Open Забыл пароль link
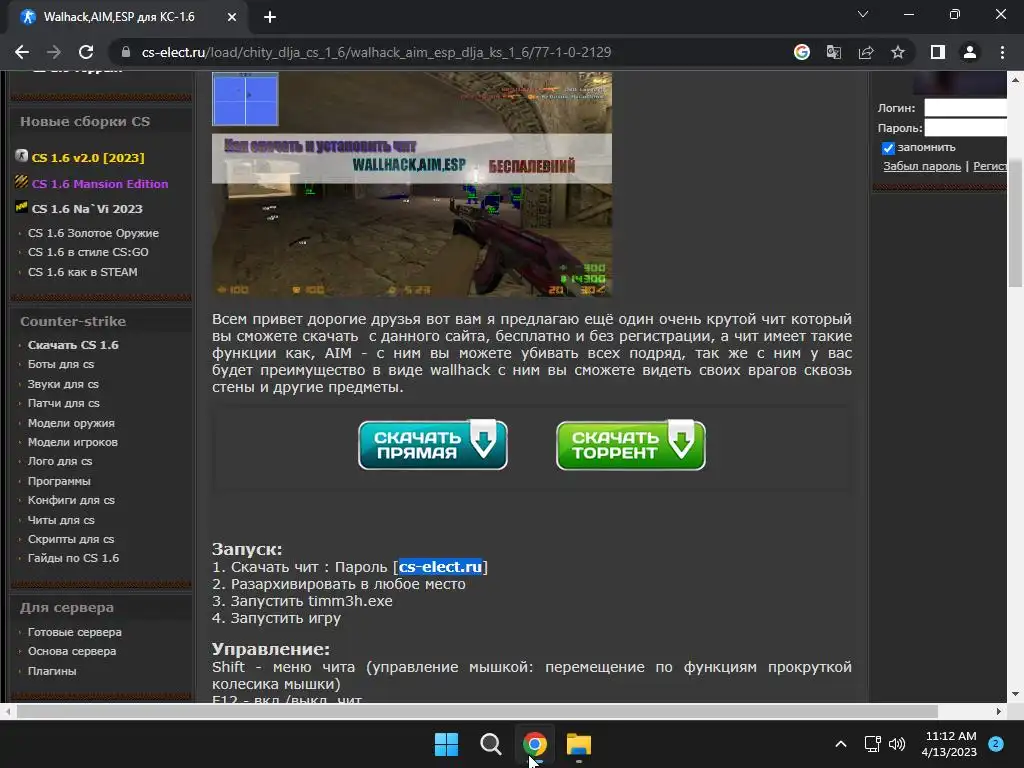The image size is (1024, 768). [922, 166]
